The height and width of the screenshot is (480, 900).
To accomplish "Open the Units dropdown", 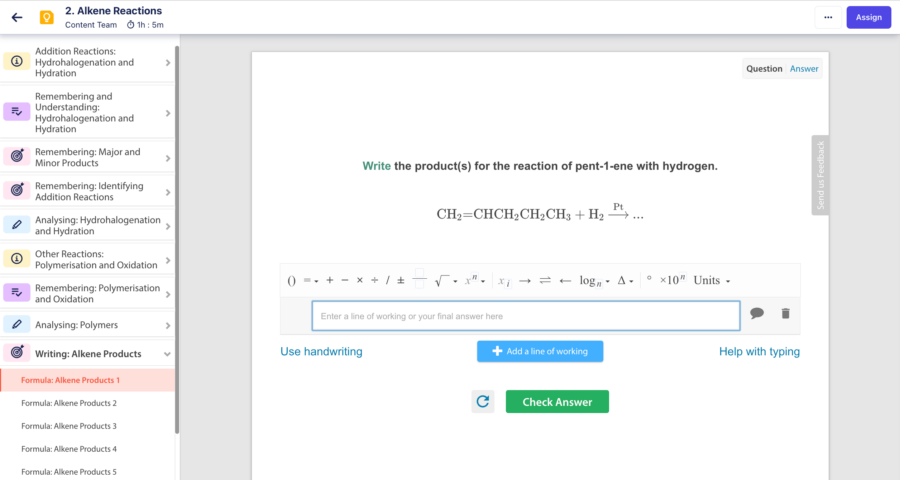I will pyautogui.click(x=712, y=280).
